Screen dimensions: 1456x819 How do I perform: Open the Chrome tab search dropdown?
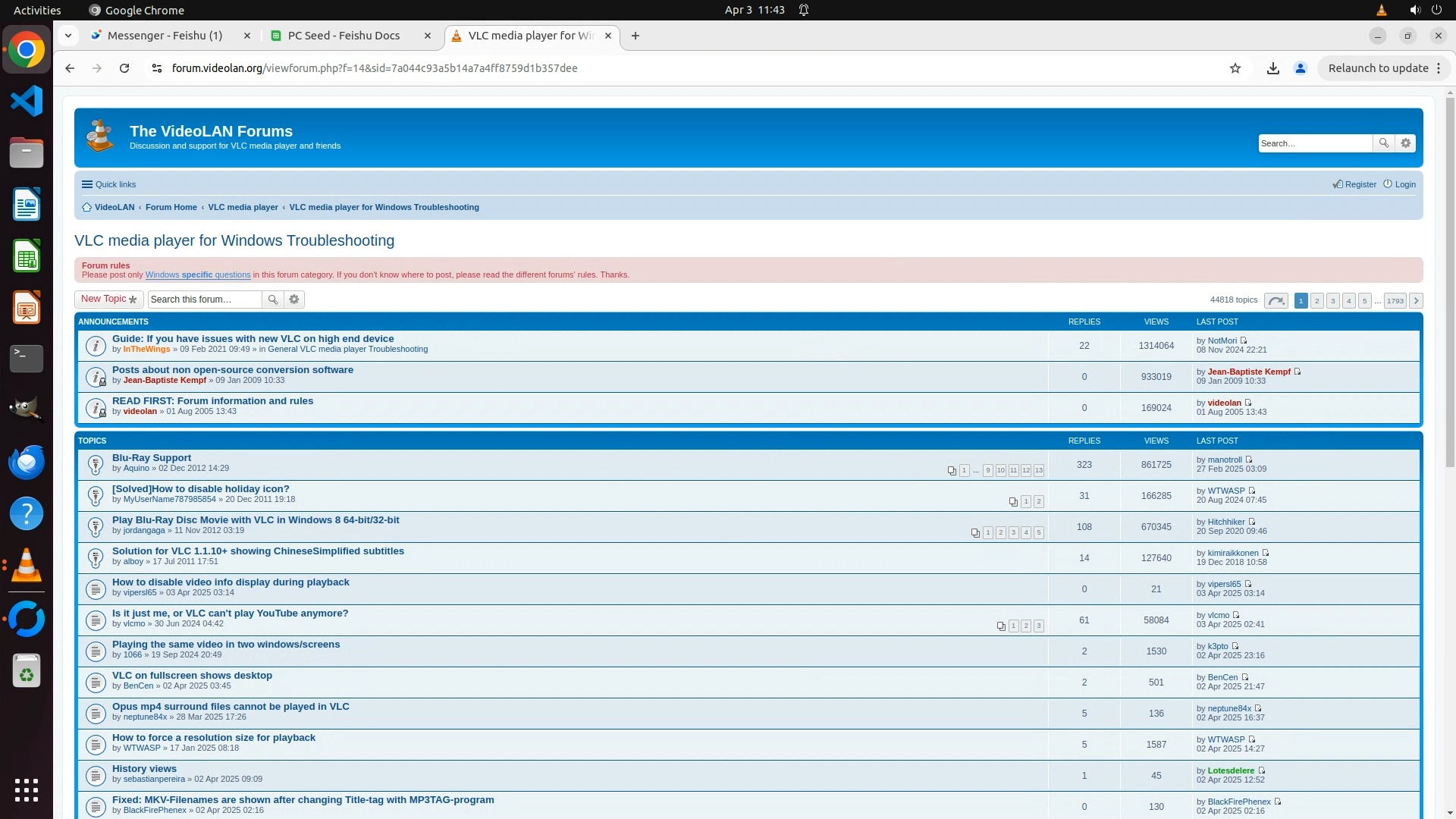pos(68,36)
